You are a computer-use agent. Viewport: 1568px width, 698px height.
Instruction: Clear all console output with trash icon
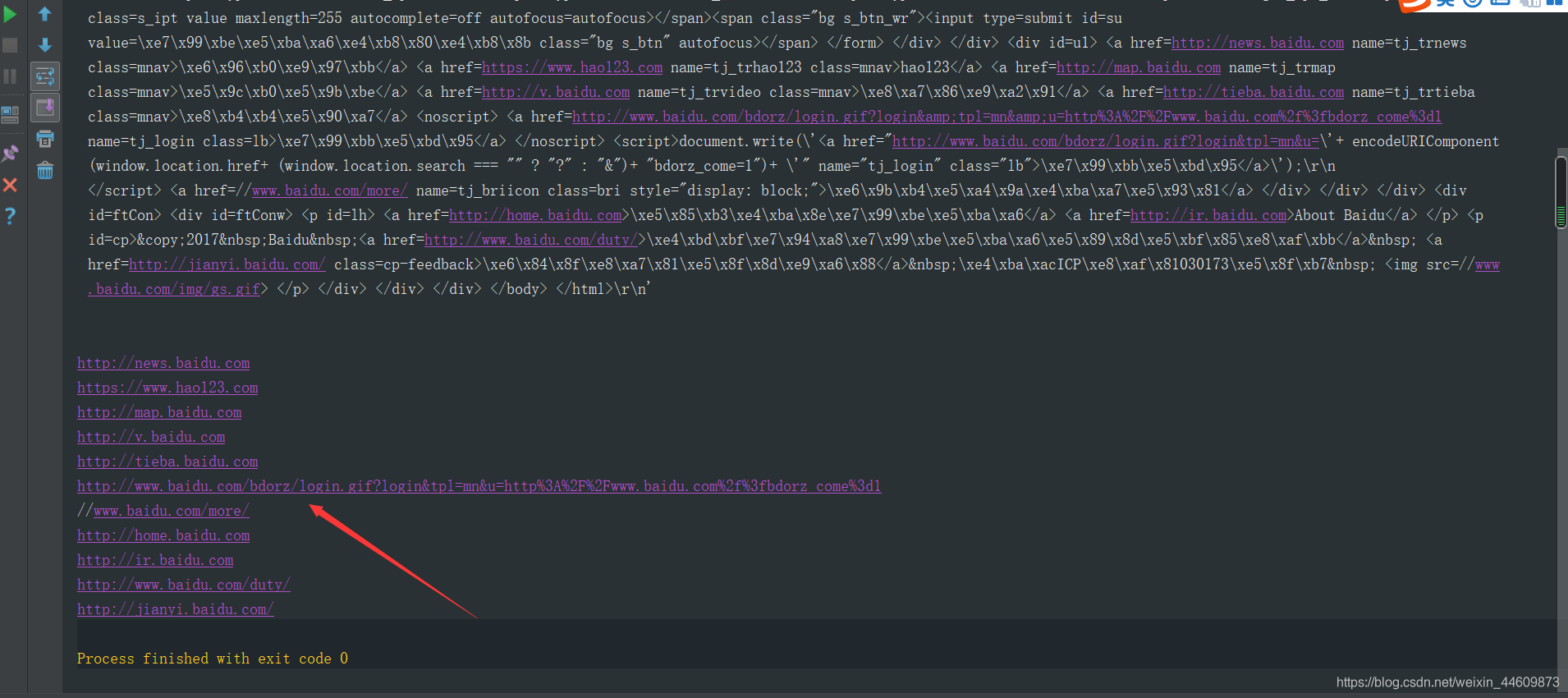click(x=45, y=170)
